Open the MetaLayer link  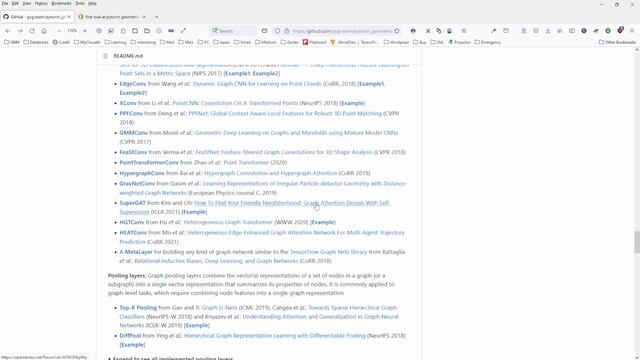(138, 252)
